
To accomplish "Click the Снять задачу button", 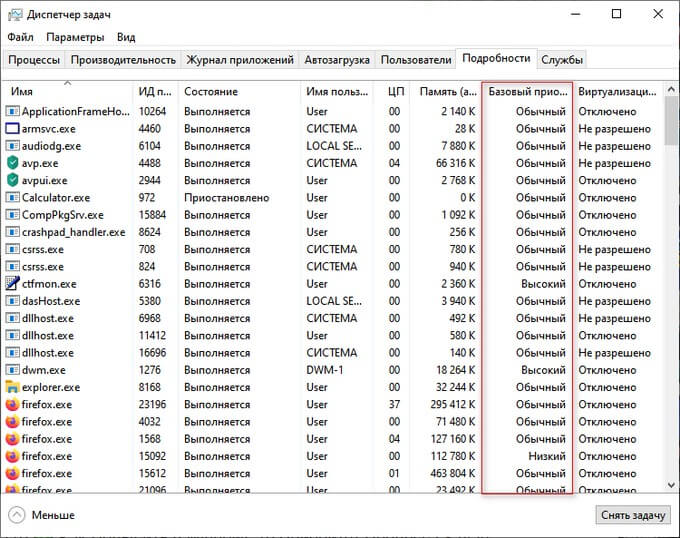I will coord(633,515).
